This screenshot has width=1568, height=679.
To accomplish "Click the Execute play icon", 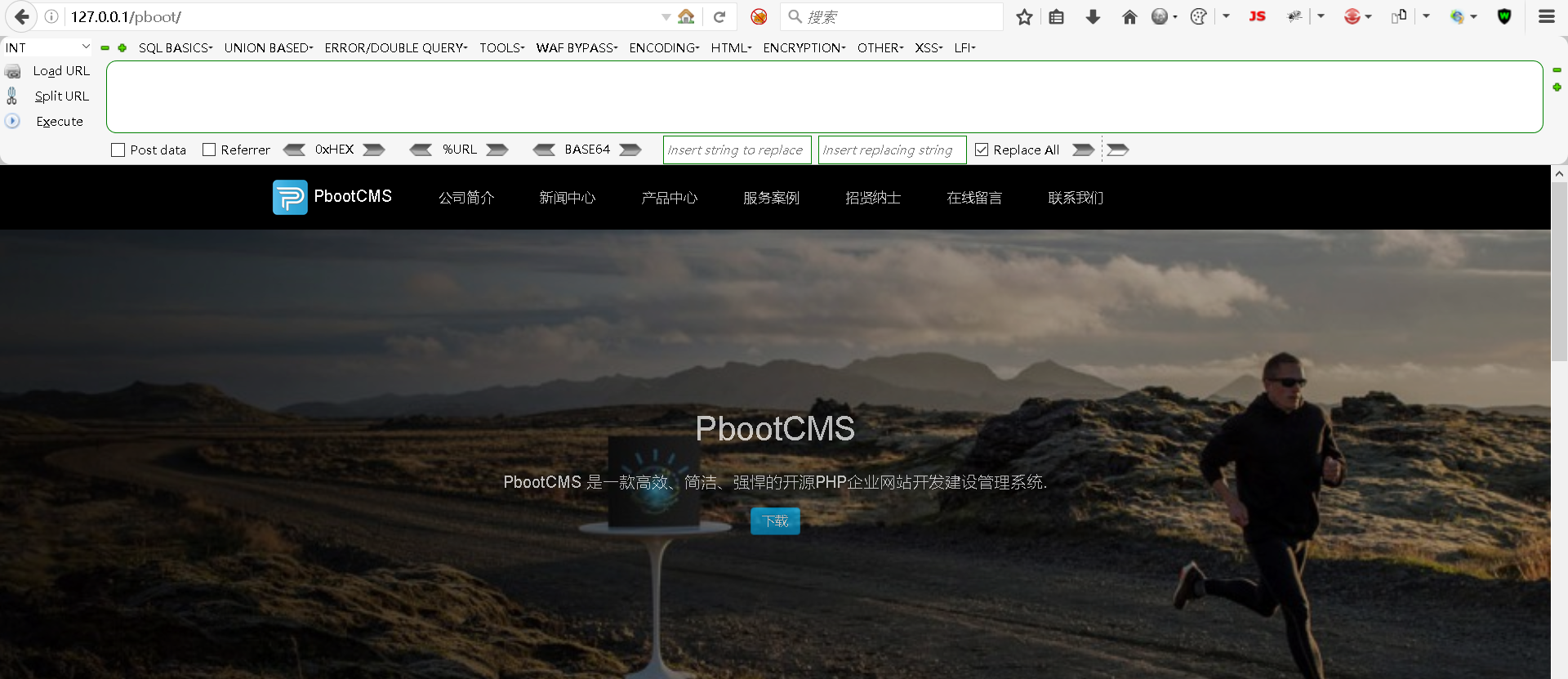I will pyautogui.click(x=12, y=121).
